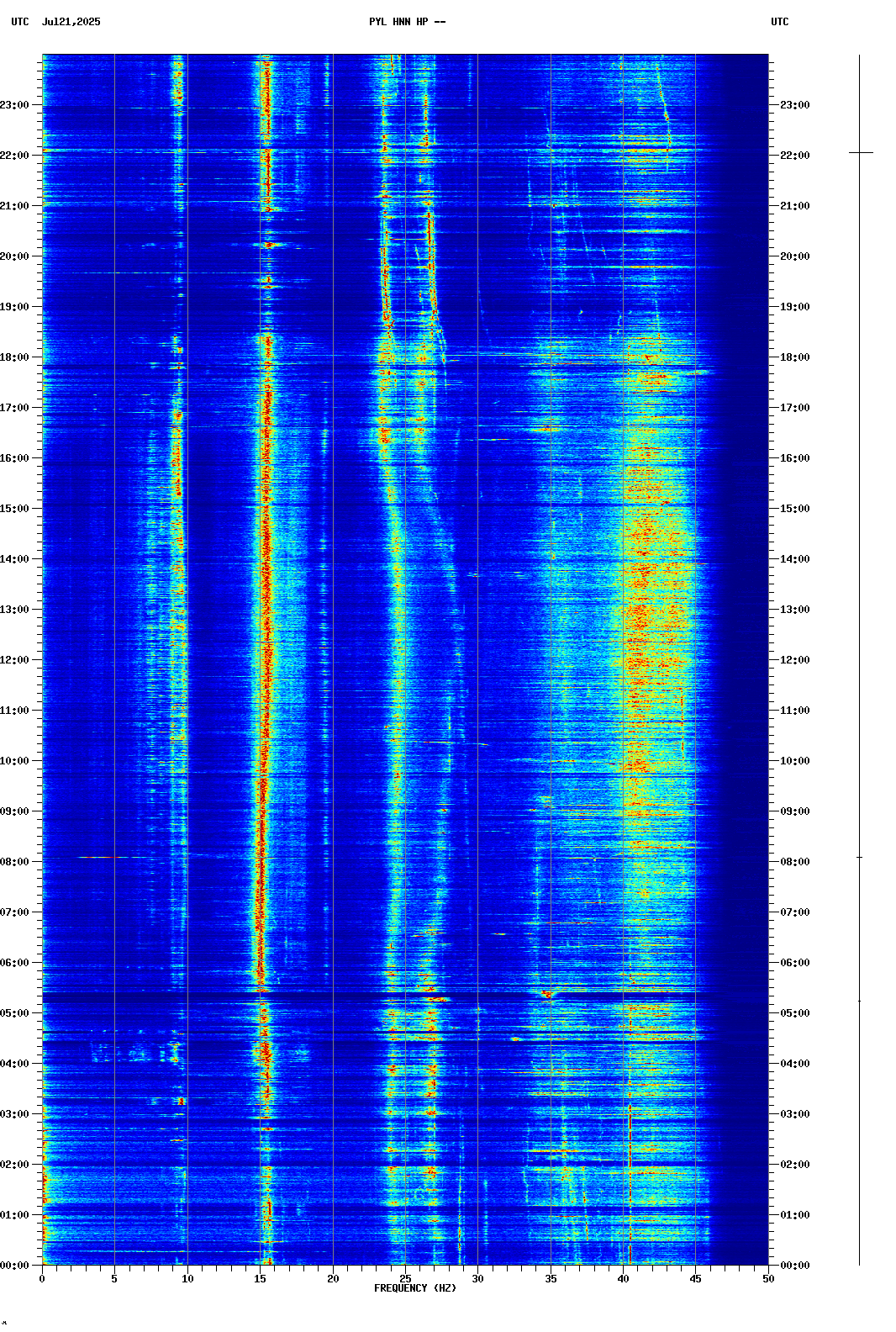The image size is (896, 1332).
Task: Select the 45 Hz frequency tick label
Action: pos(696,1279)
